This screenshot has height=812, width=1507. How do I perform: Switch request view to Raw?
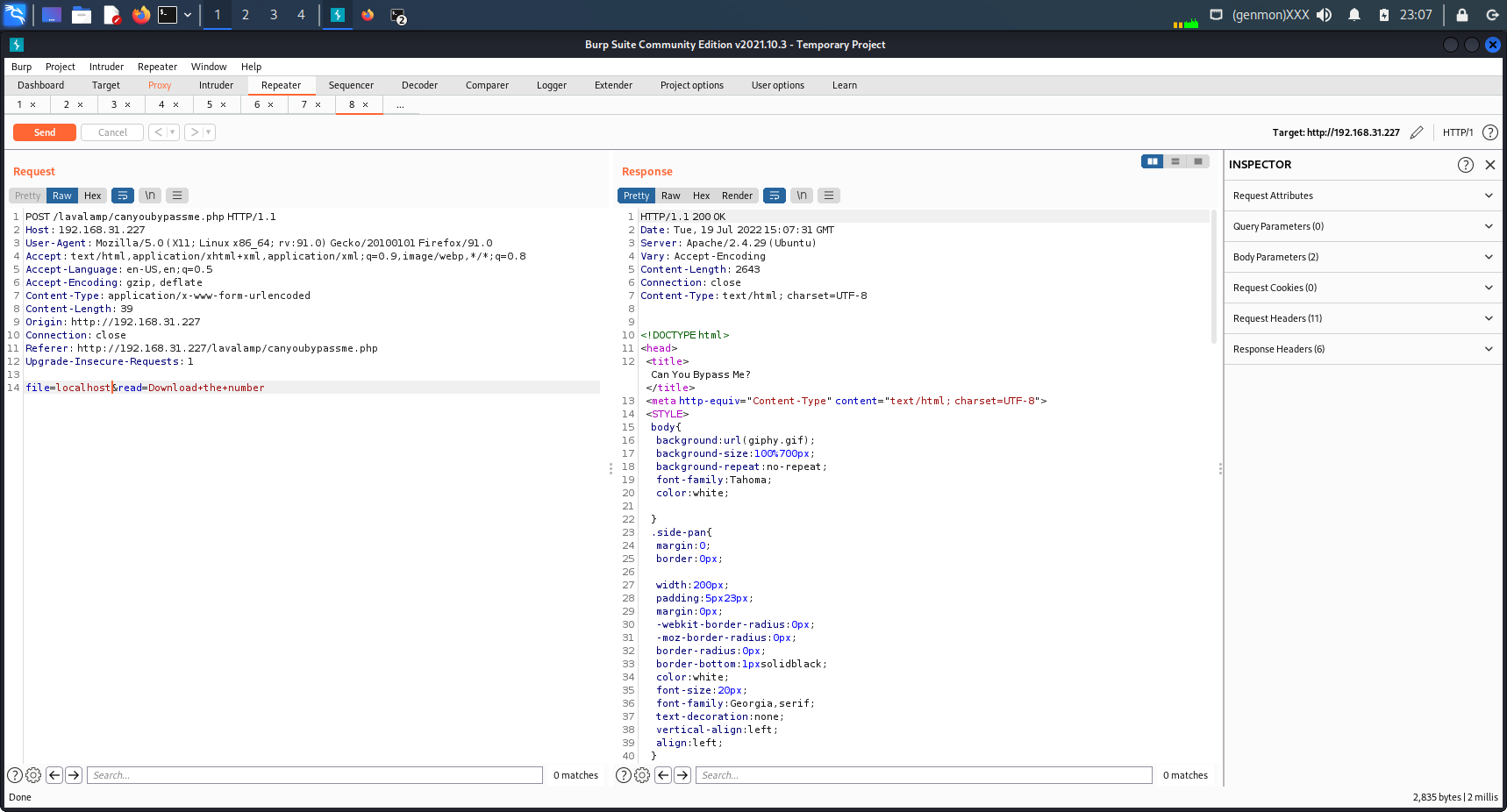click(x=62, y=196)
